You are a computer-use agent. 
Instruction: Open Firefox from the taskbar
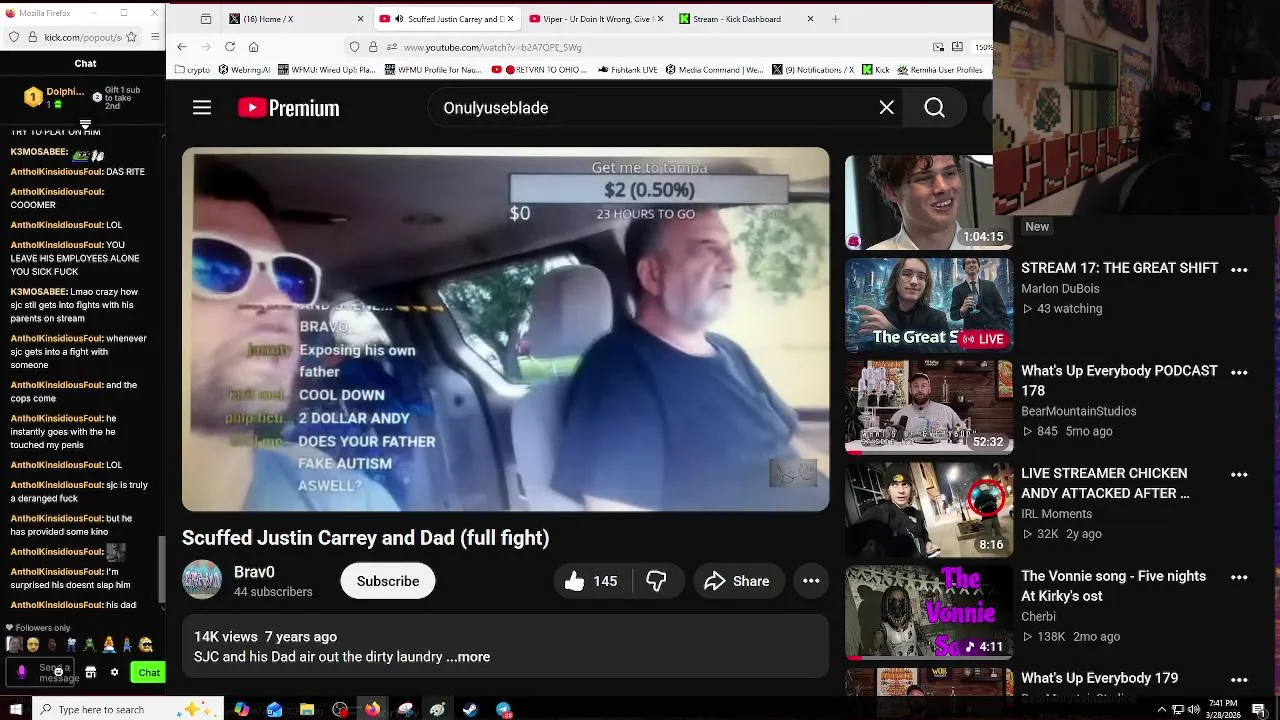click(x=372, y=710)
